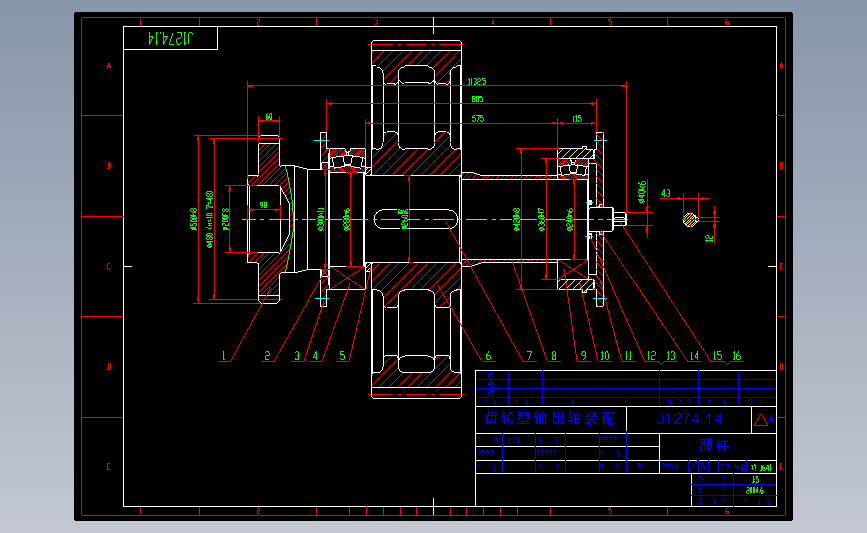Click part balloon number 13
This screenshot has height=533, width=867.
click(x=671, y=356)
